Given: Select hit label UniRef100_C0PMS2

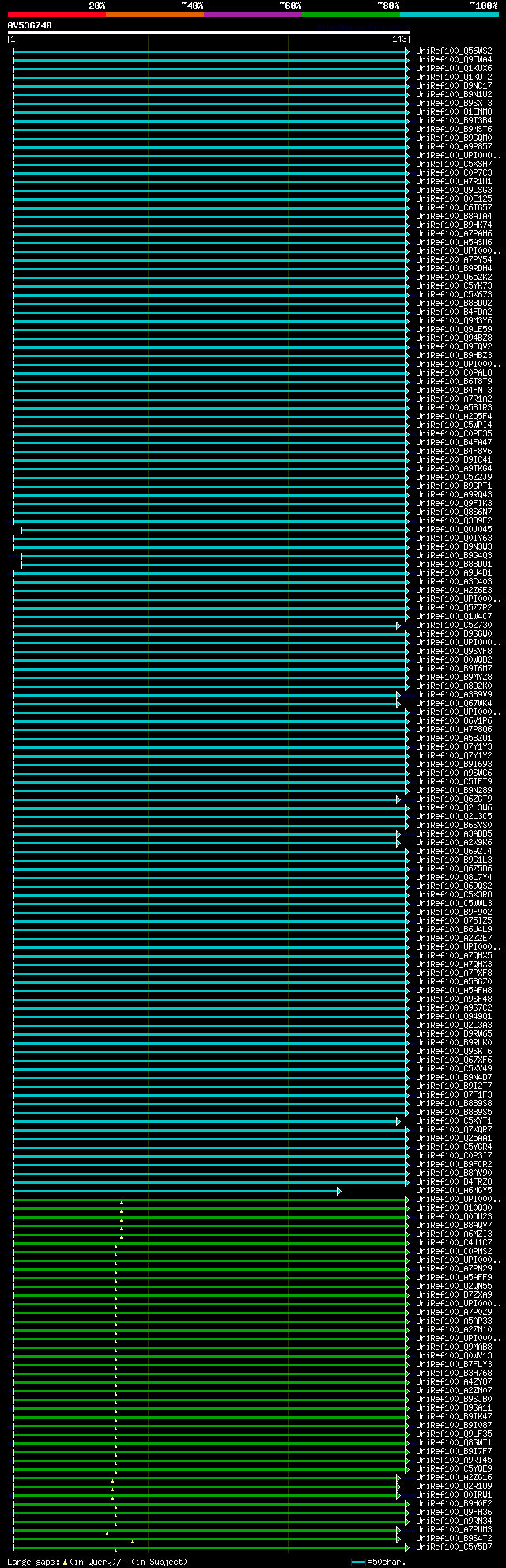Looking at the screenshot, I should click(454, 1252).
